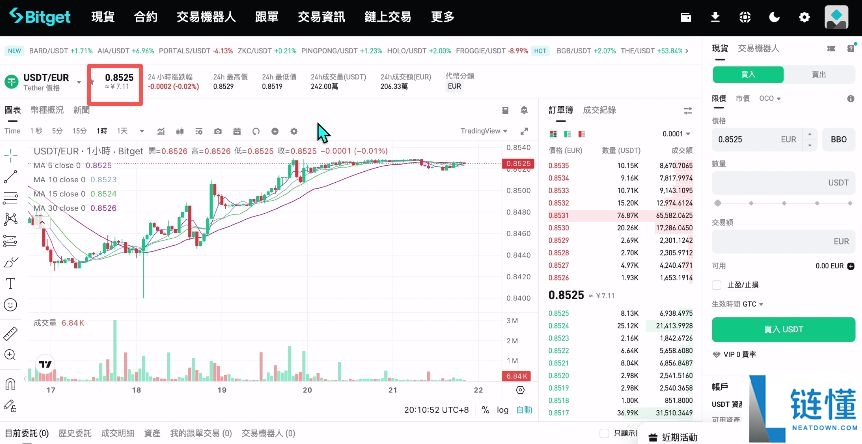Image resolution: width=862 pixels, height=444 pixels.
Task: Select the 賣出 sell tab
Action: 819,74
